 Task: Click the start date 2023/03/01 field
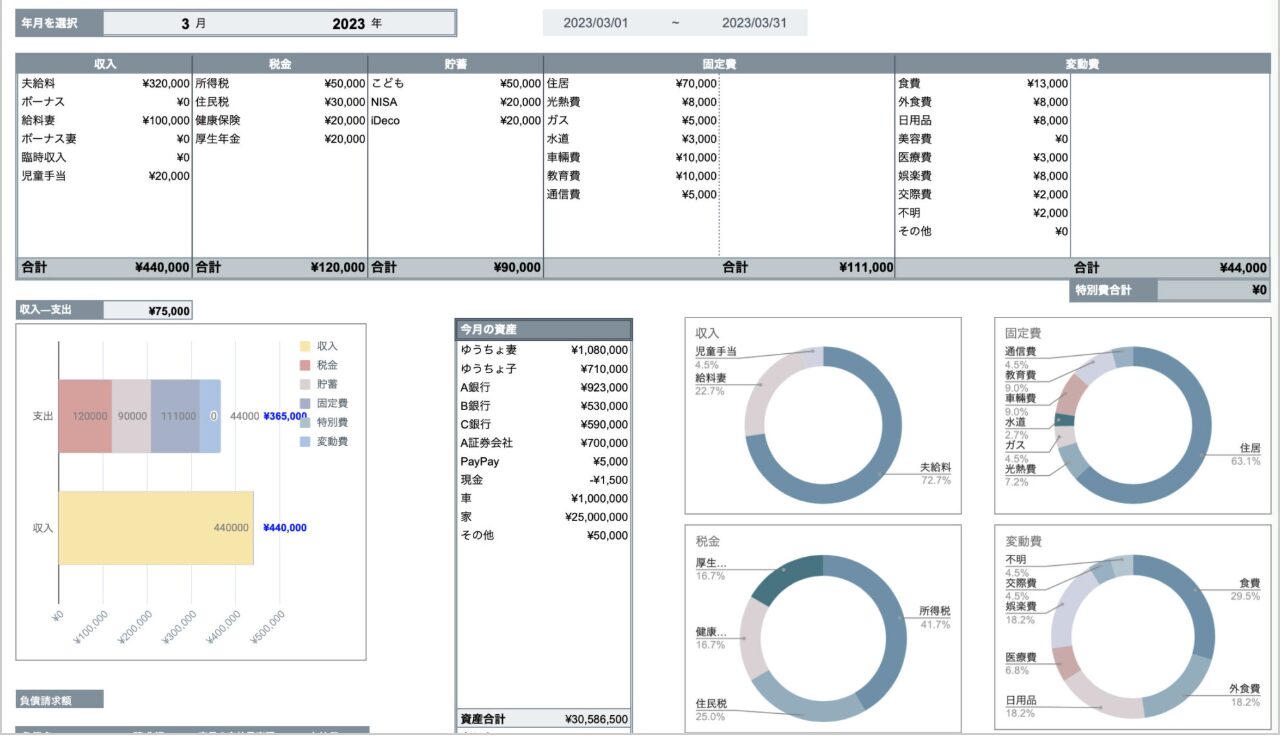(596, 23)
